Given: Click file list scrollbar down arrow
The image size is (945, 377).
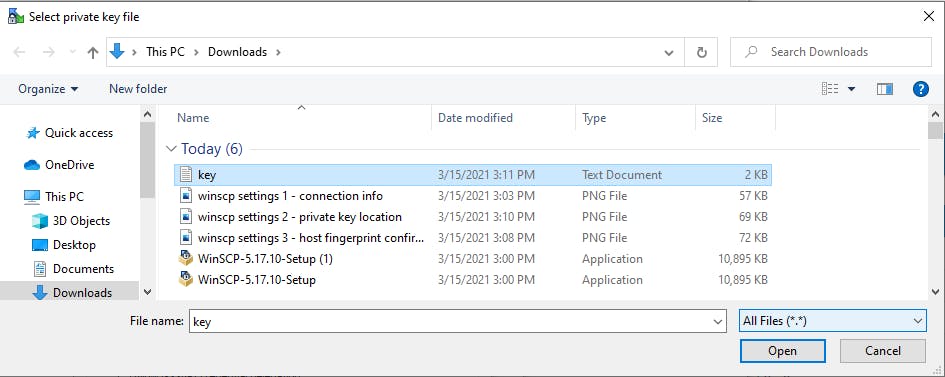Looking at the screenshot, I should (x=935, y=291).
